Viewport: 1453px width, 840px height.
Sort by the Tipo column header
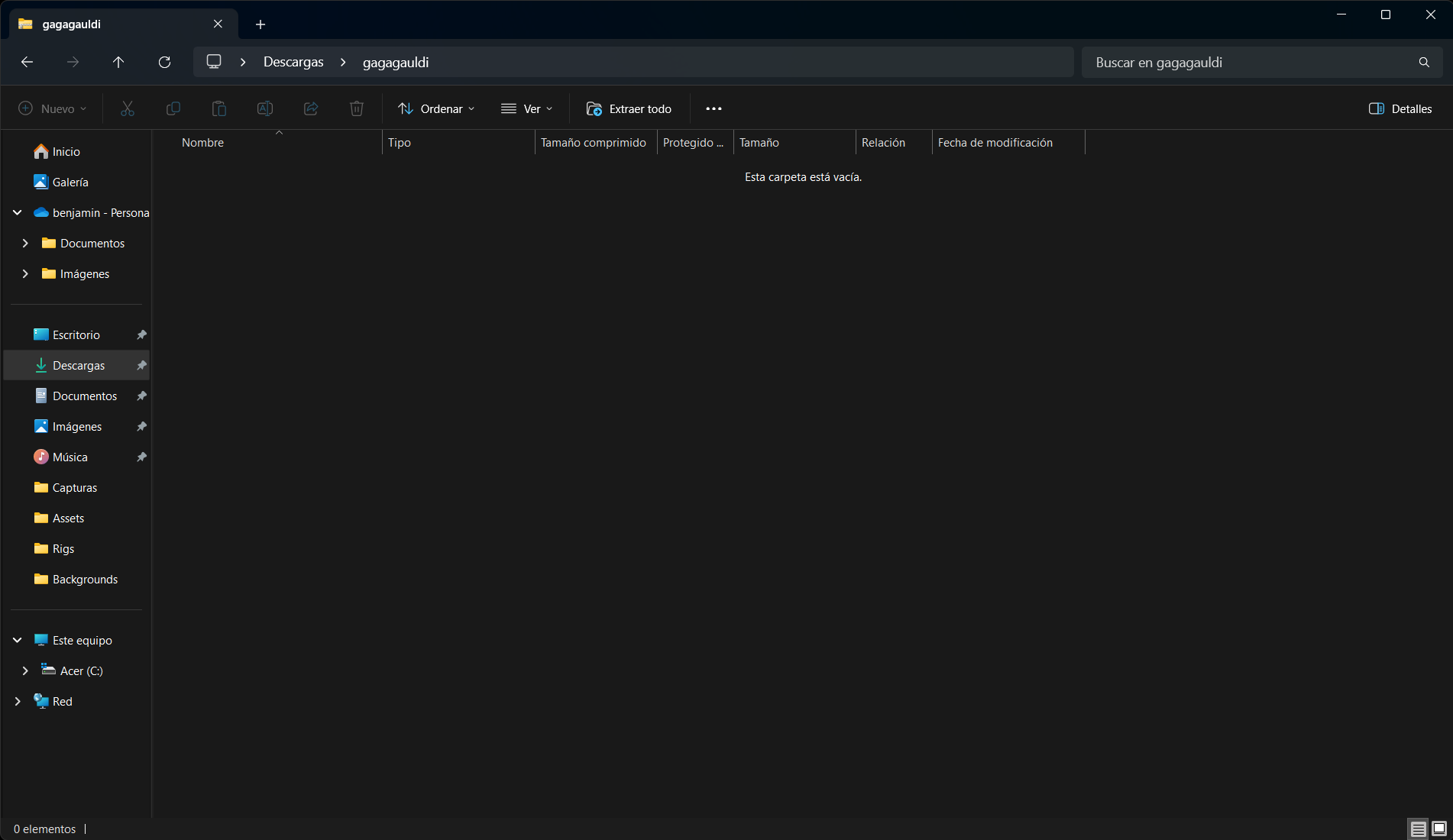pyautogui.click(x=458, y=143)
